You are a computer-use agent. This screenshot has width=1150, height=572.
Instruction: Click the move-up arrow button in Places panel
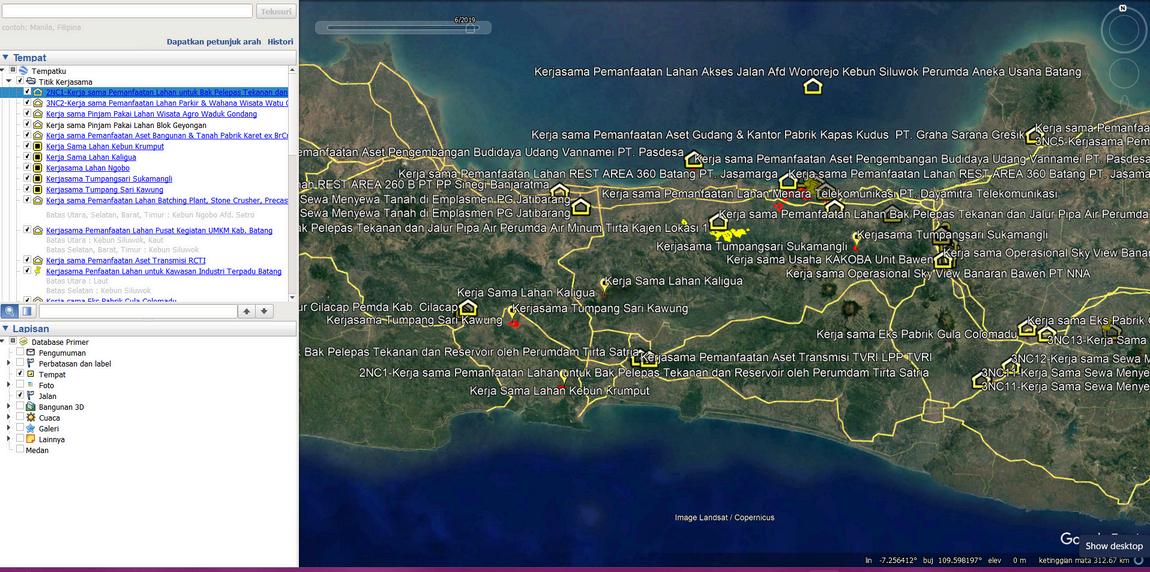(246, 311)
